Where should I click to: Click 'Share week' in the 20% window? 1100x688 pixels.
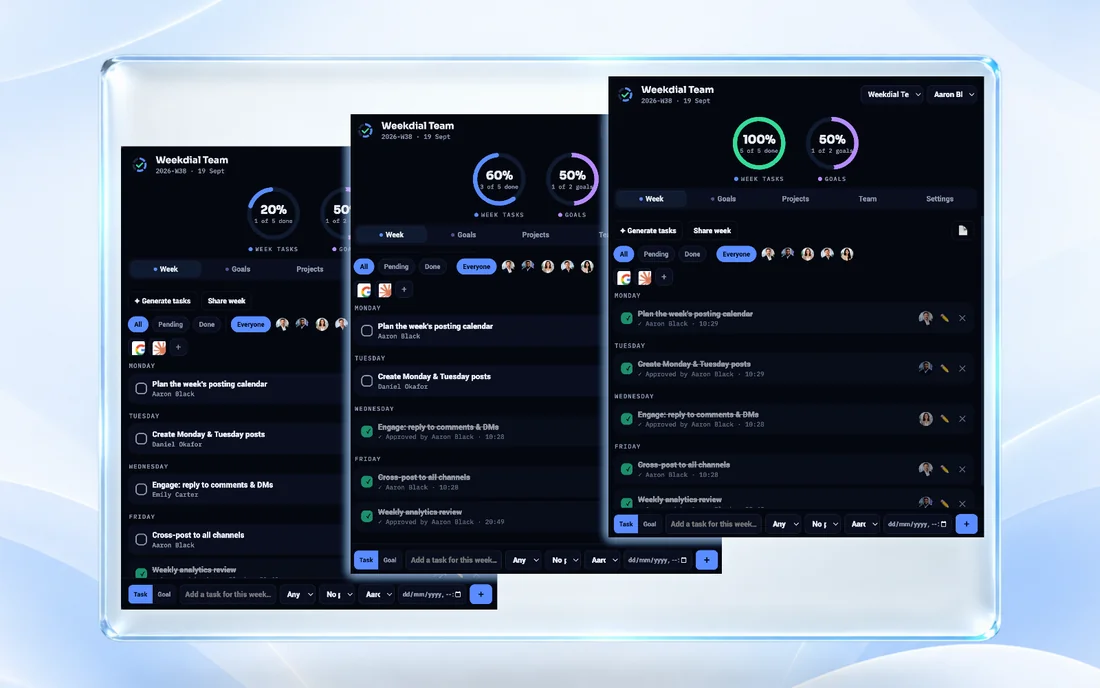[227, 301]
